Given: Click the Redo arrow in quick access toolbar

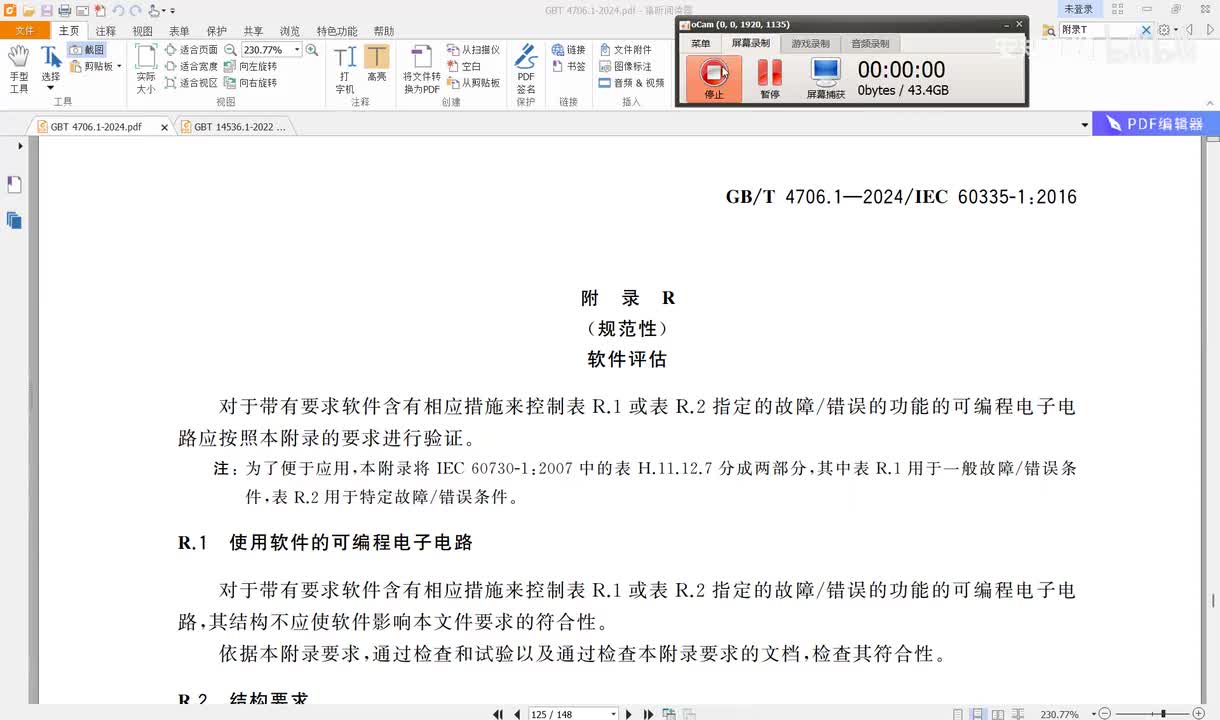Looking at the screenshot, I should (134, 10).
